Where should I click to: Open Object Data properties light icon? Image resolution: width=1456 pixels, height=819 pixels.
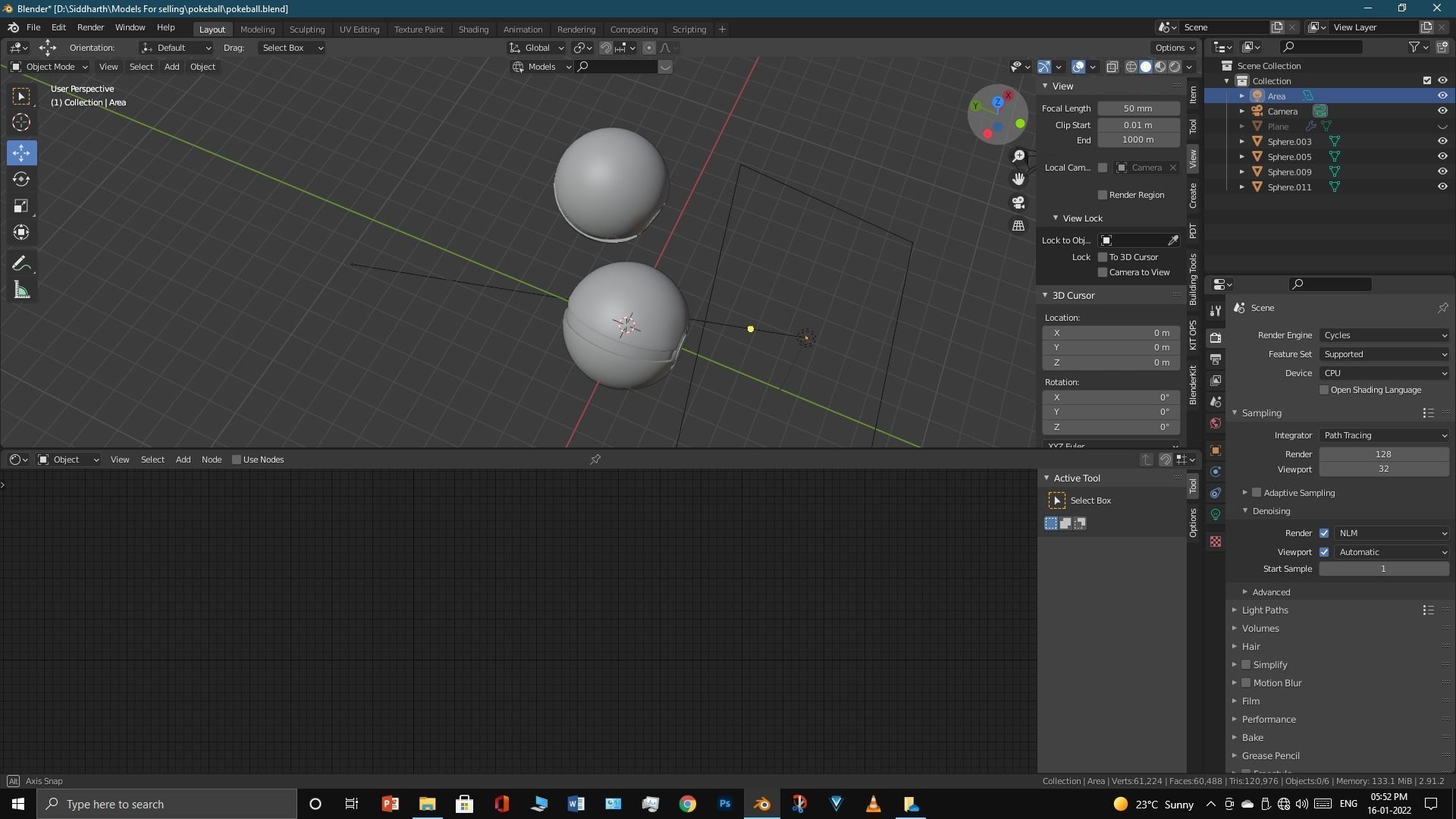point(1216,514)
